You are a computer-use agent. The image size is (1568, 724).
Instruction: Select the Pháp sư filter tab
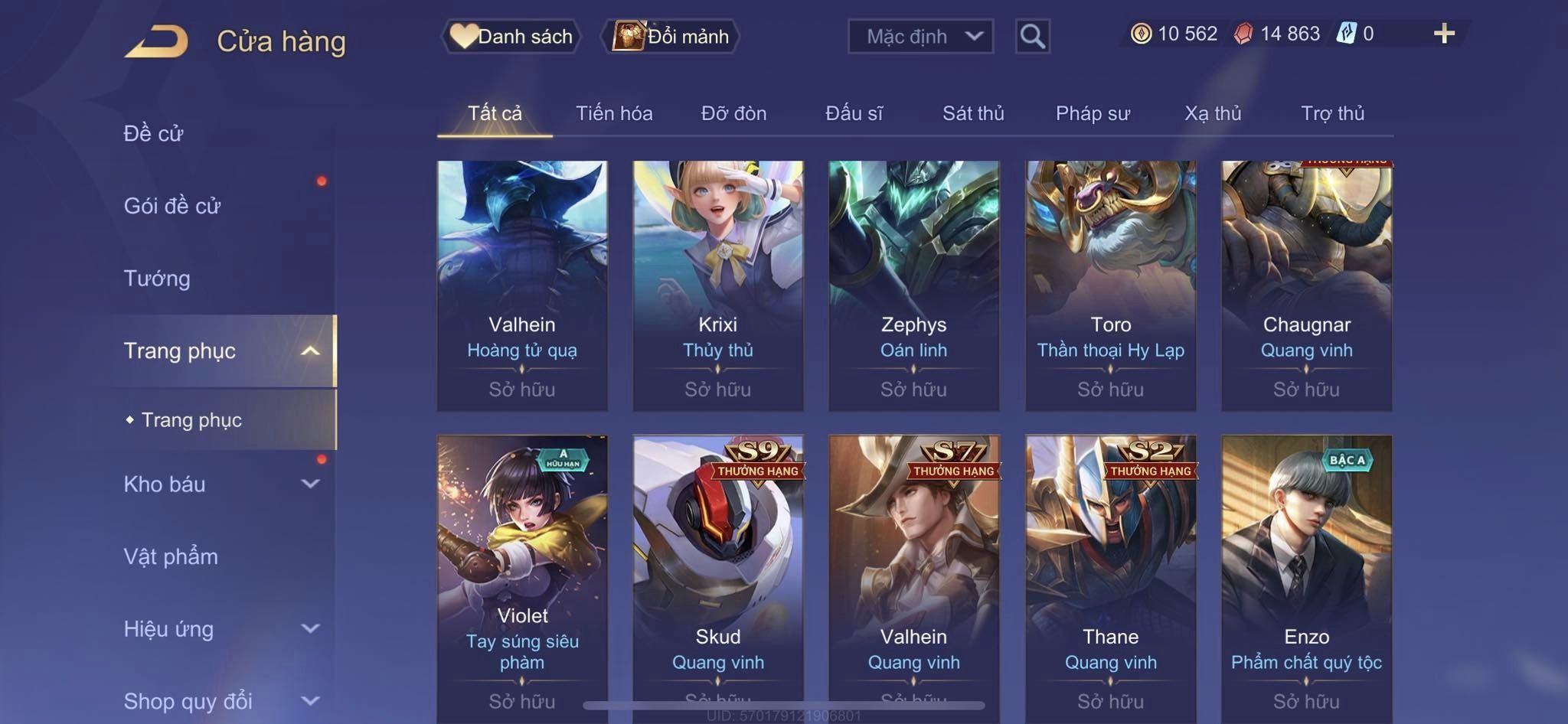tap(1093, 113)
